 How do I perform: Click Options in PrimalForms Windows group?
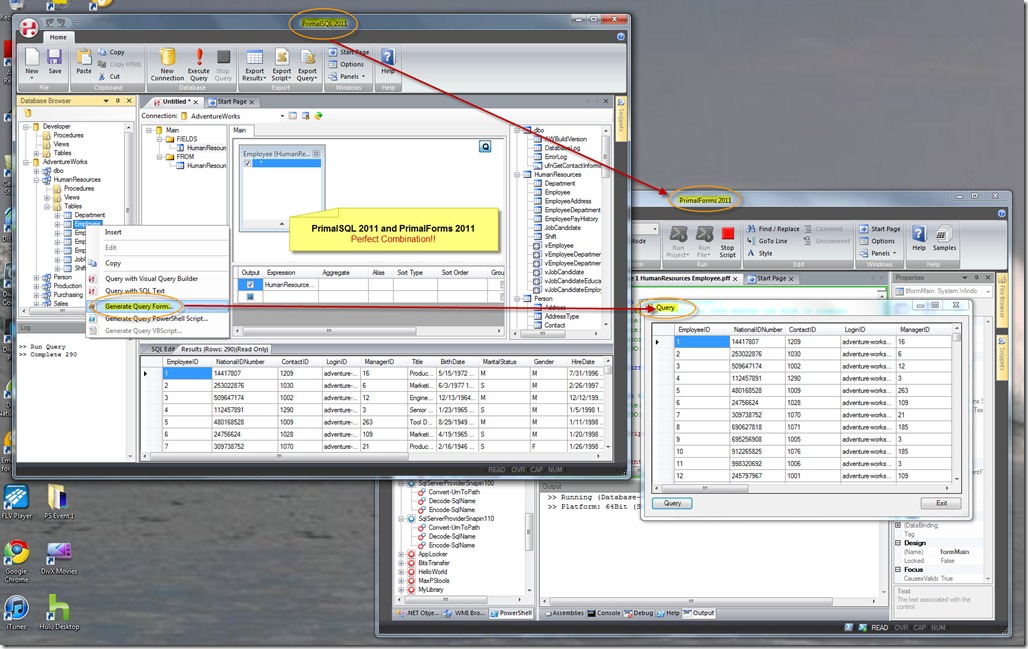[x=877, y=241]
